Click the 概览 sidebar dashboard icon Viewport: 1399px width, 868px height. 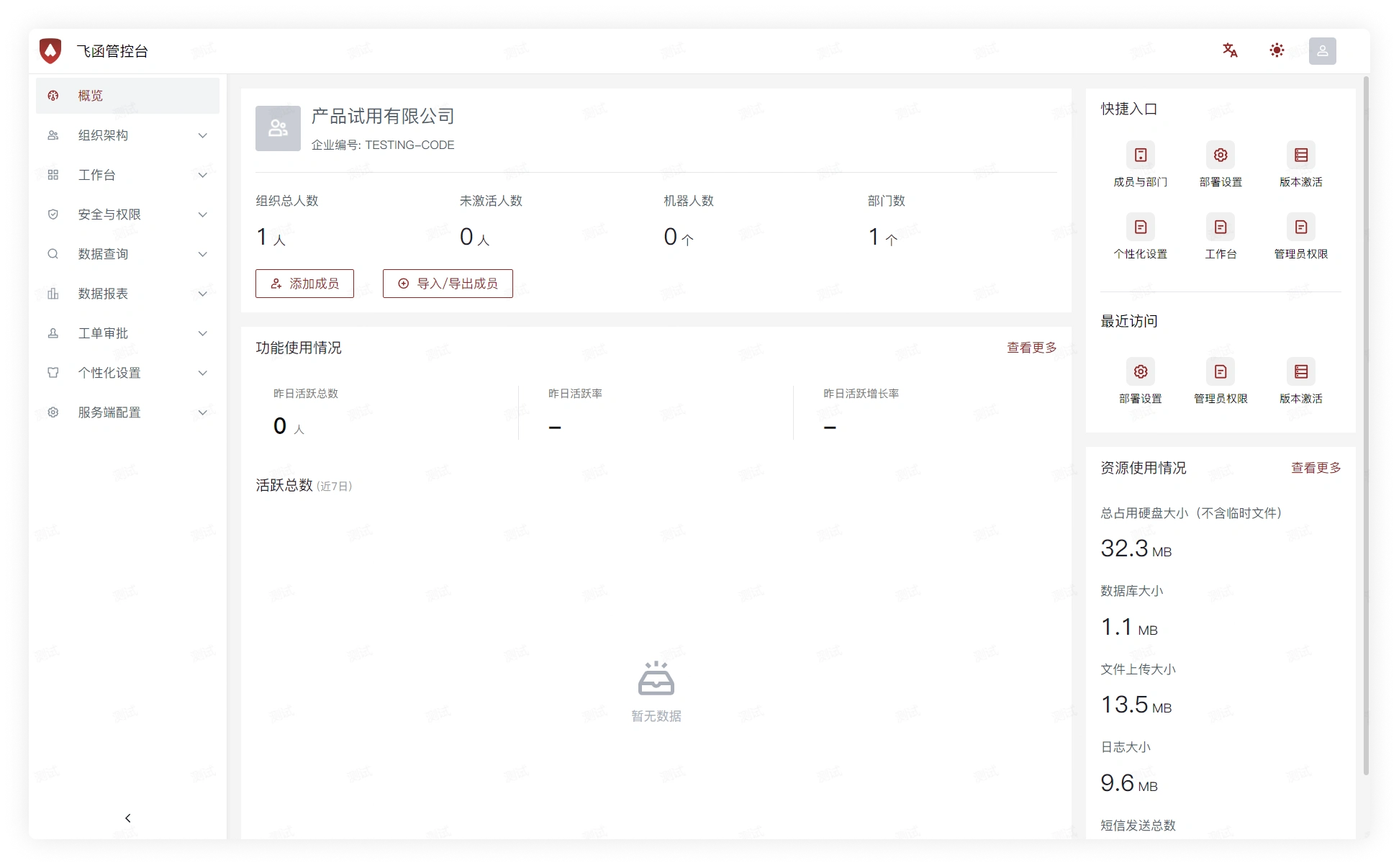[53, 96]
